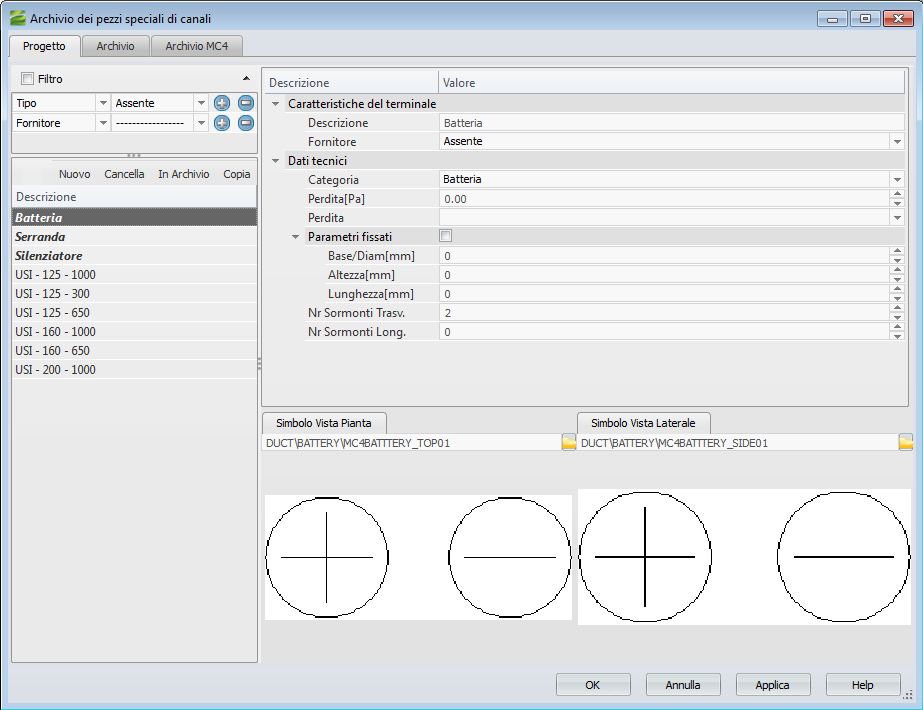Click Nuovo to create new item
The image size is (923, 710).
[x=74, y=174]
